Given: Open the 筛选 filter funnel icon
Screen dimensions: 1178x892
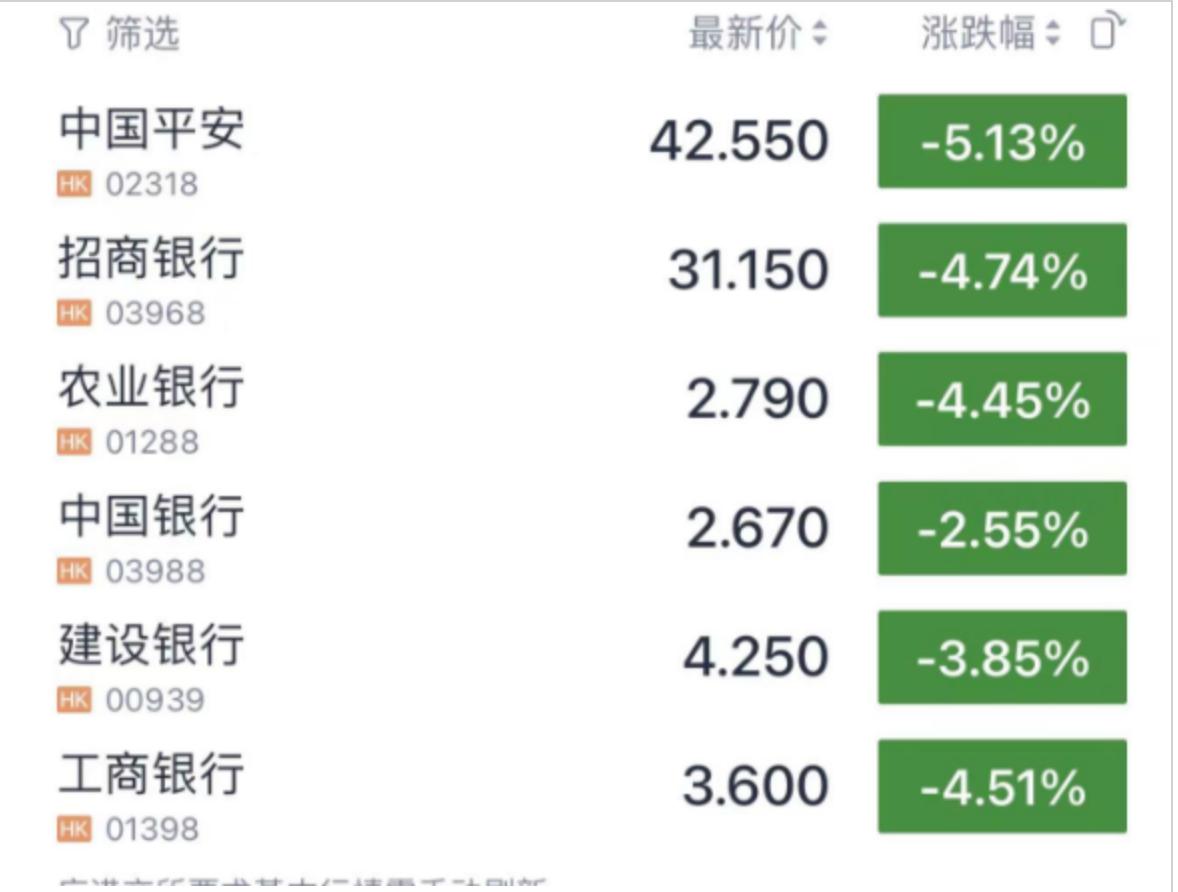Looking at the screenshot, I should point(72,36).
